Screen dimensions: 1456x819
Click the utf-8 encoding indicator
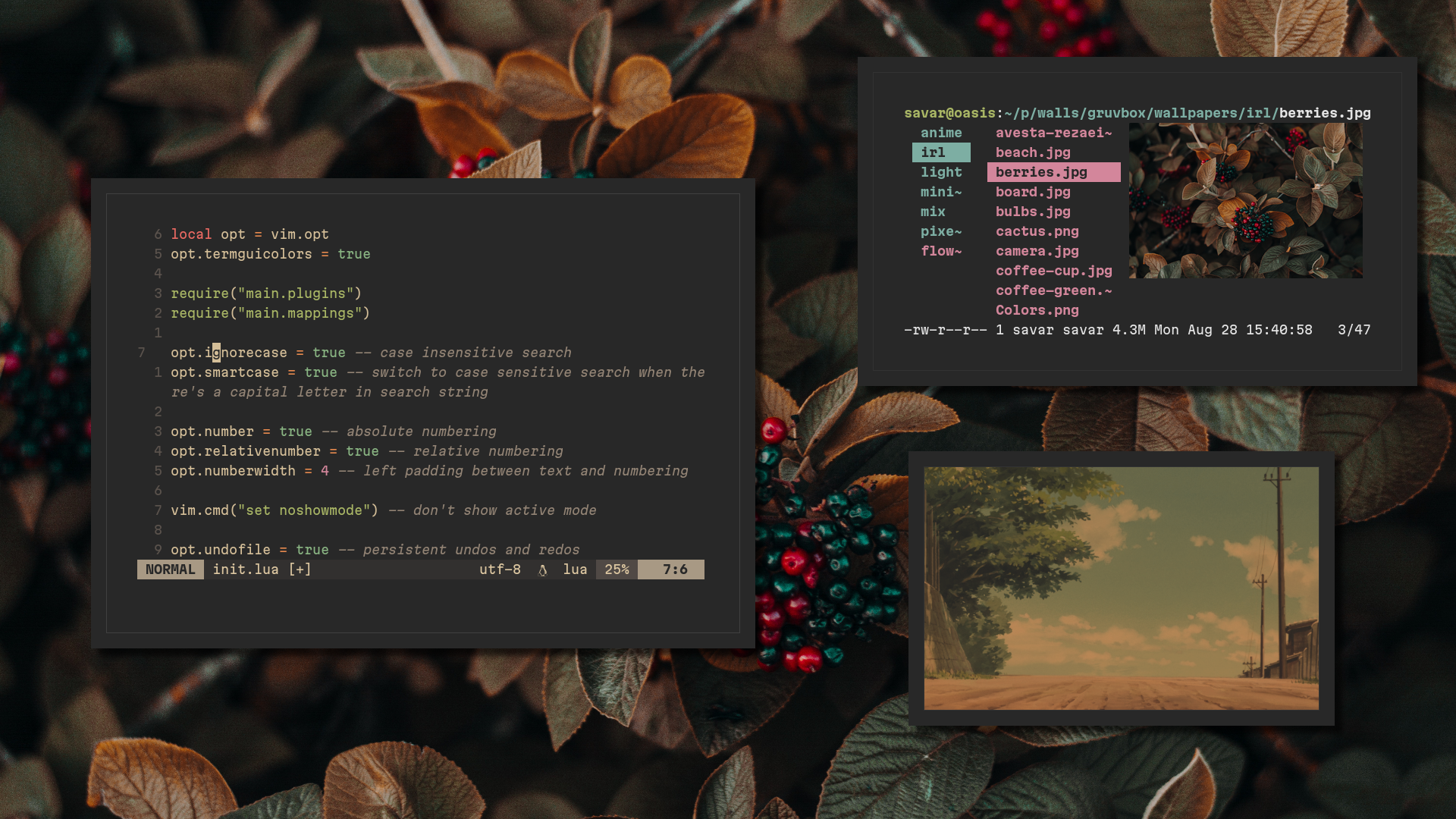click(500, 570)
